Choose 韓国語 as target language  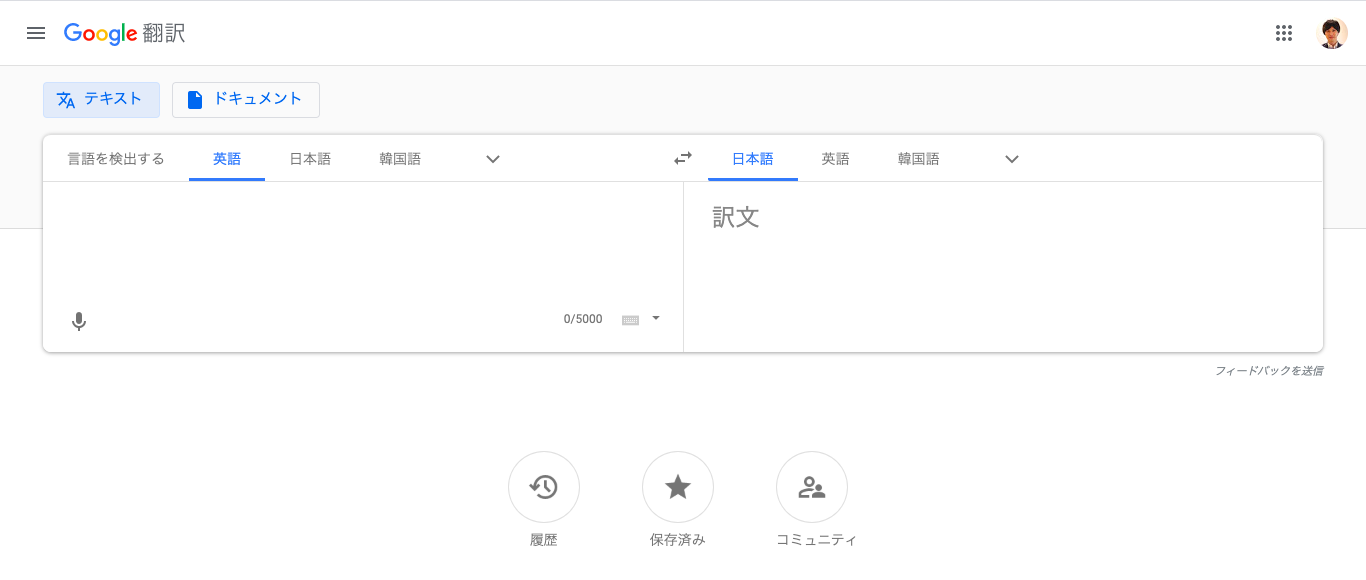coord(918,159)
